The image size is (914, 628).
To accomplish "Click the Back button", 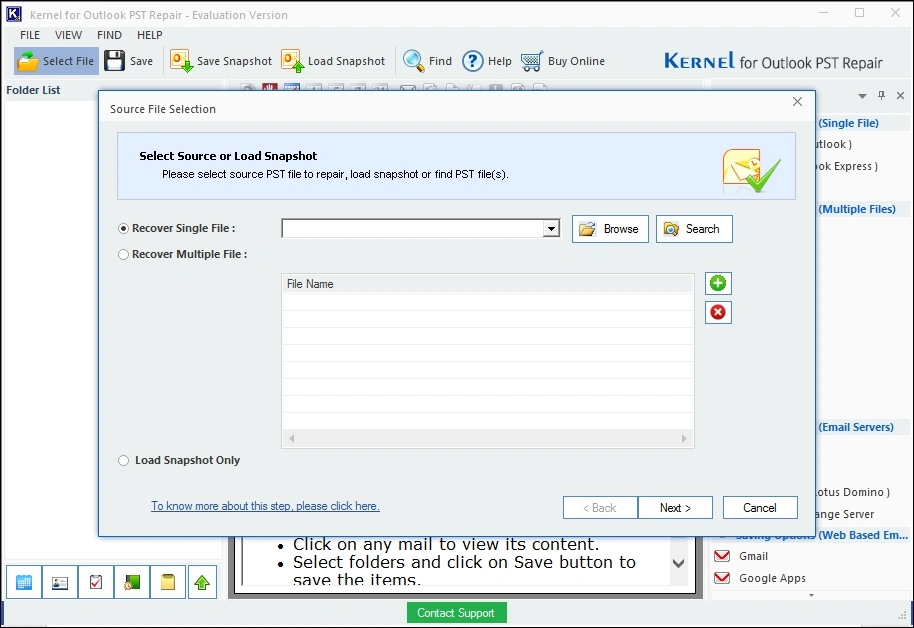I will [x=600, y=507].
